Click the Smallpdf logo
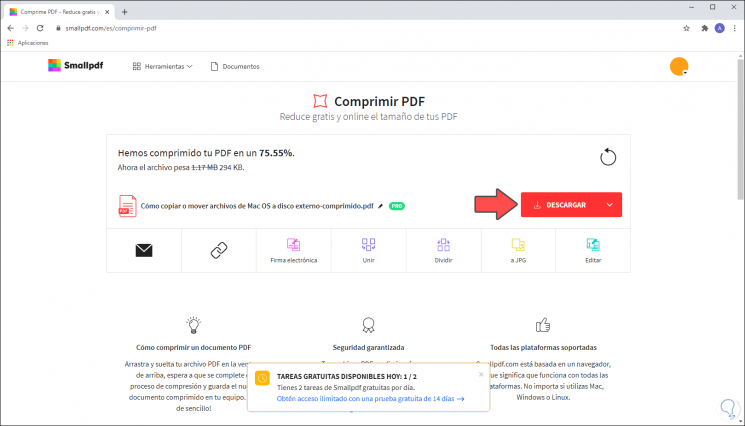This screenshot has width=745, height=426. (75, 66)
